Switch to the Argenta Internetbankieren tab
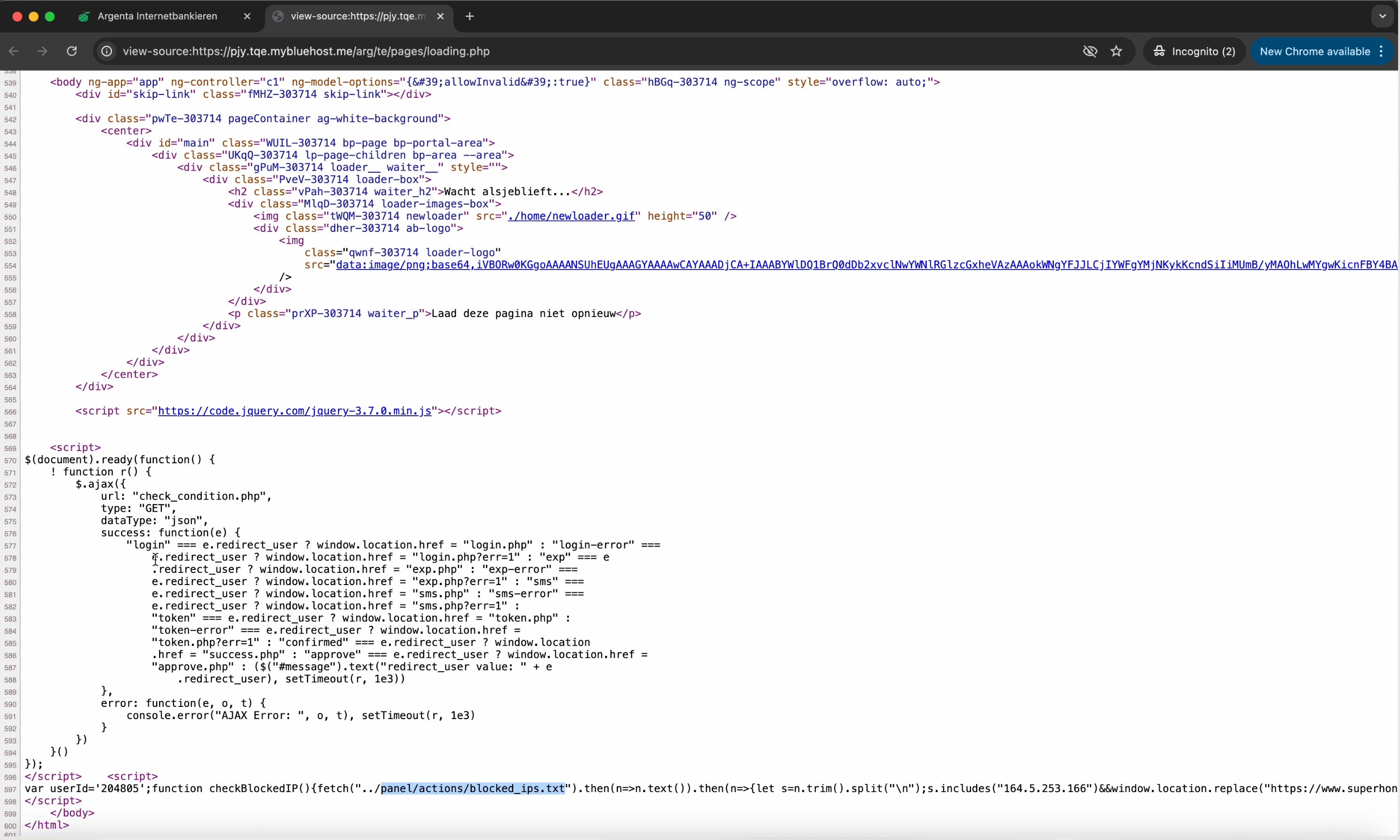This screenshot has width=1400, height=840. pos(158,16)
